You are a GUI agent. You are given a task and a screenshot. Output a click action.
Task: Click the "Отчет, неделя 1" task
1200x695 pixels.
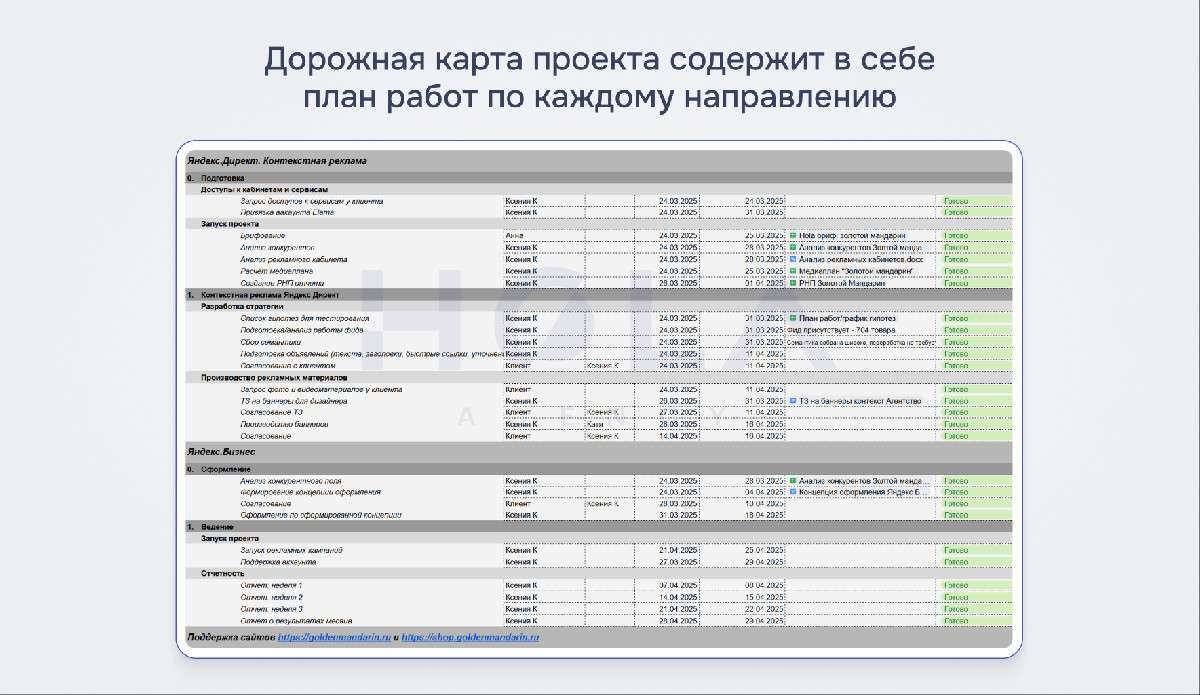coord(271,585)
